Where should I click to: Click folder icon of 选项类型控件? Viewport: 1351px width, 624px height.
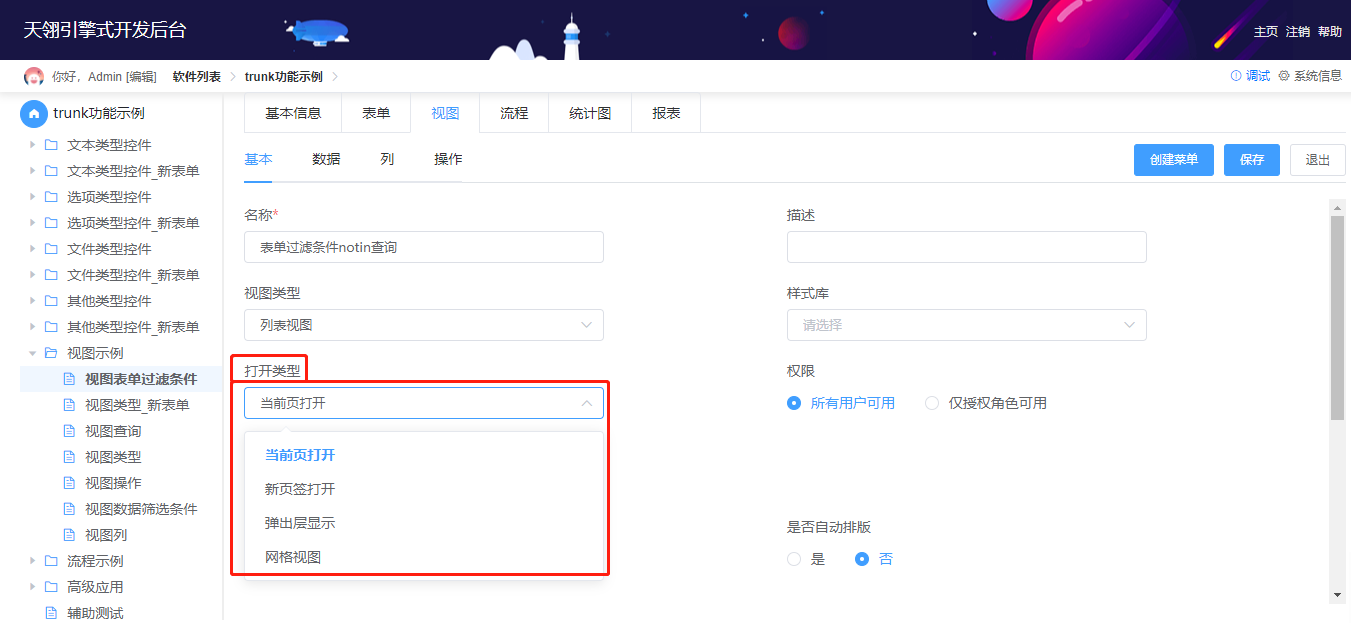[x=51, y=197]
